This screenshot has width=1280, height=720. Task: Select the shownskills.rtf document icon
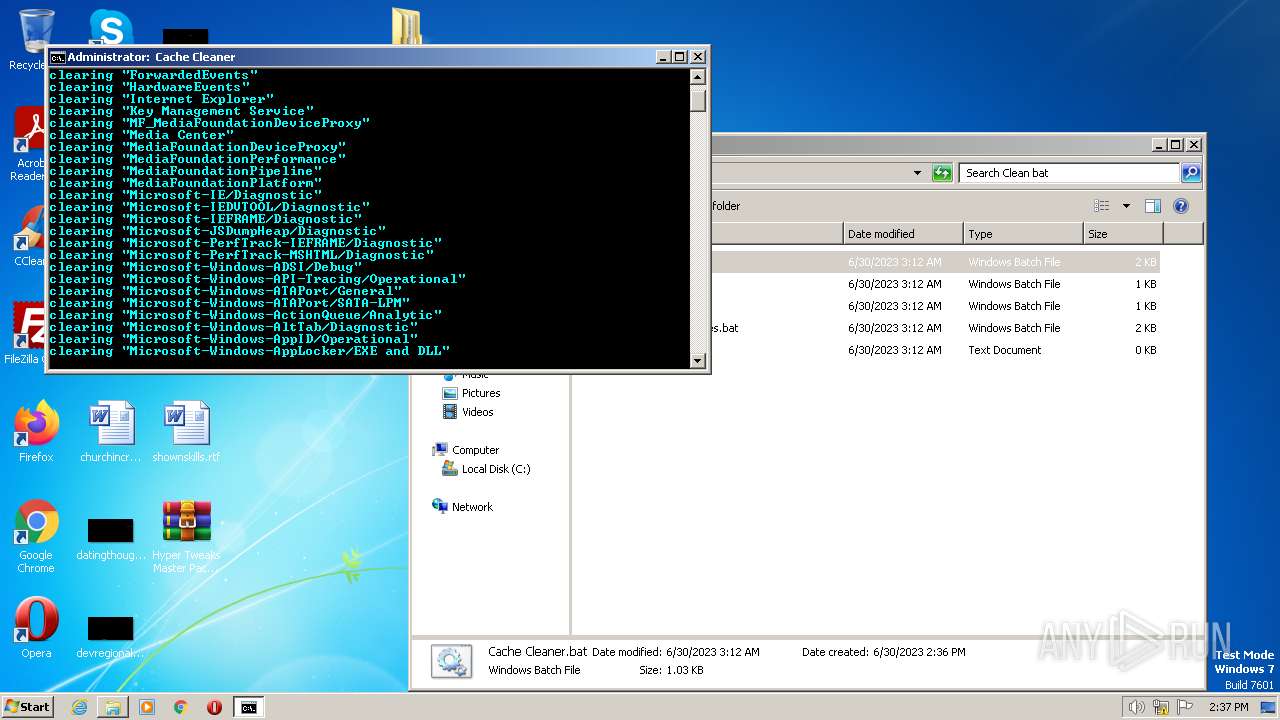(x=186, y=431)
